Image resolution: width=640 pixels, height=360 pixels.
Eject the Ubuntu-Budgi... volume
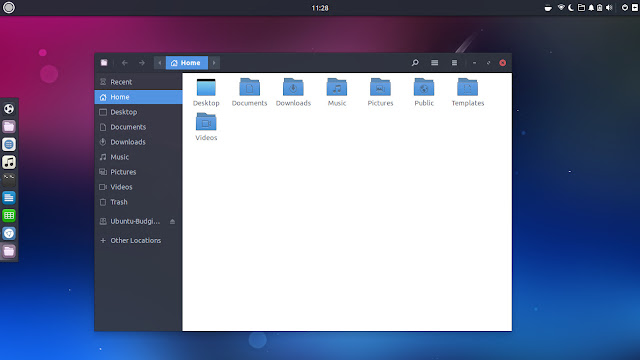(x=172, y=221)
